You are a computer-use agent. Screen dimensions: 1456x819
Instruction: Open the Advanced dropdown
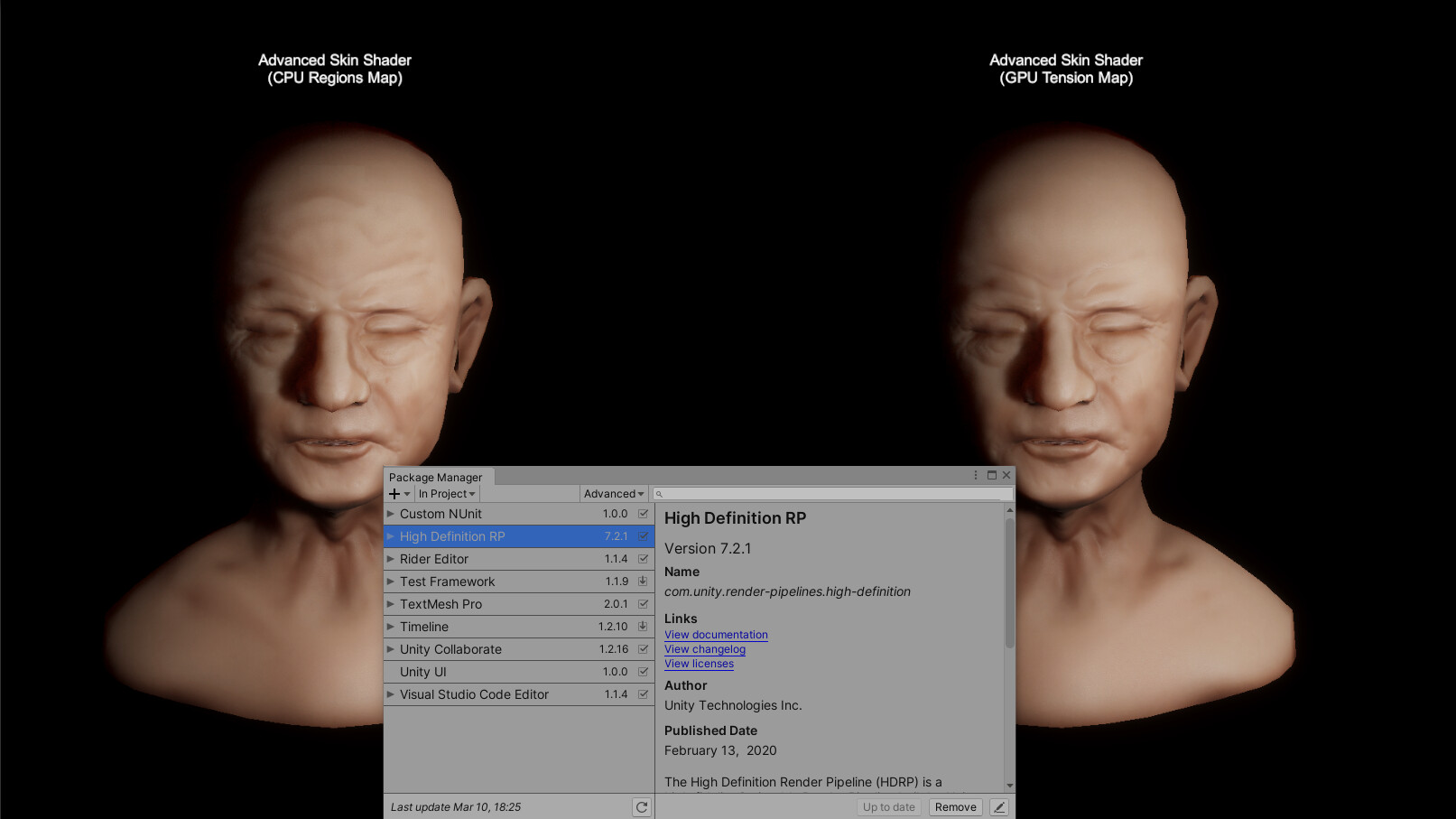point(613,493)
